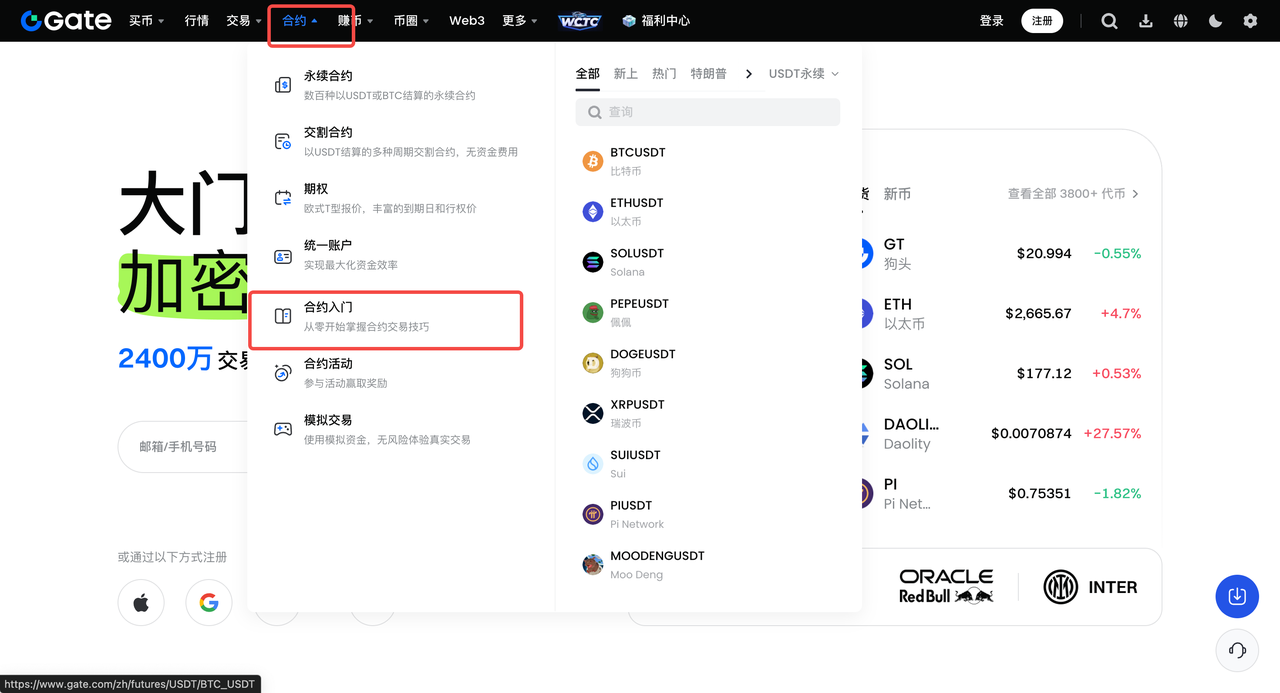Switch to the 热门 tab
1280x693 pixels.
click(664, 73)
